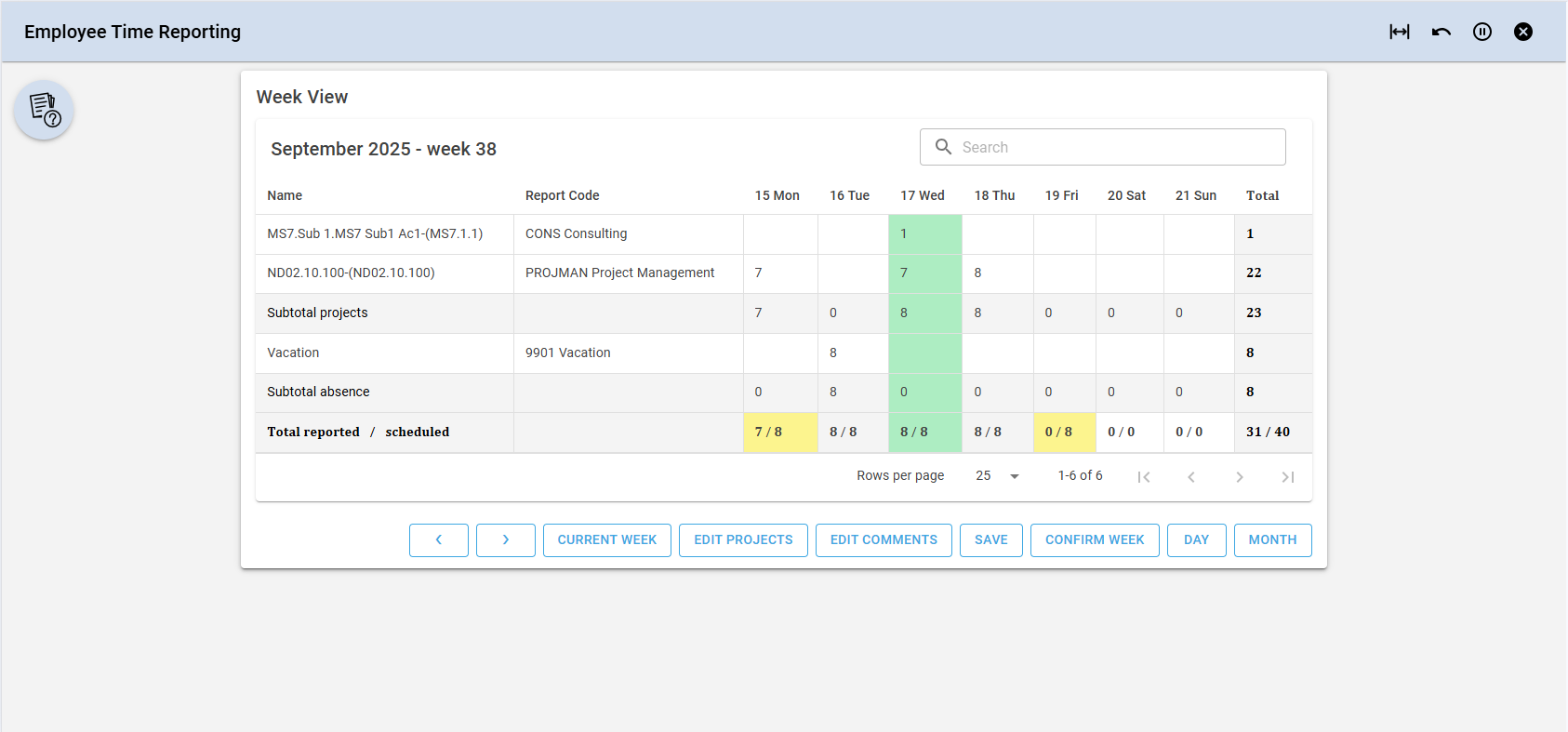Screen dimensions: 1568x732
Task: Open Edit Comments
Action: (x=884, y=540)
